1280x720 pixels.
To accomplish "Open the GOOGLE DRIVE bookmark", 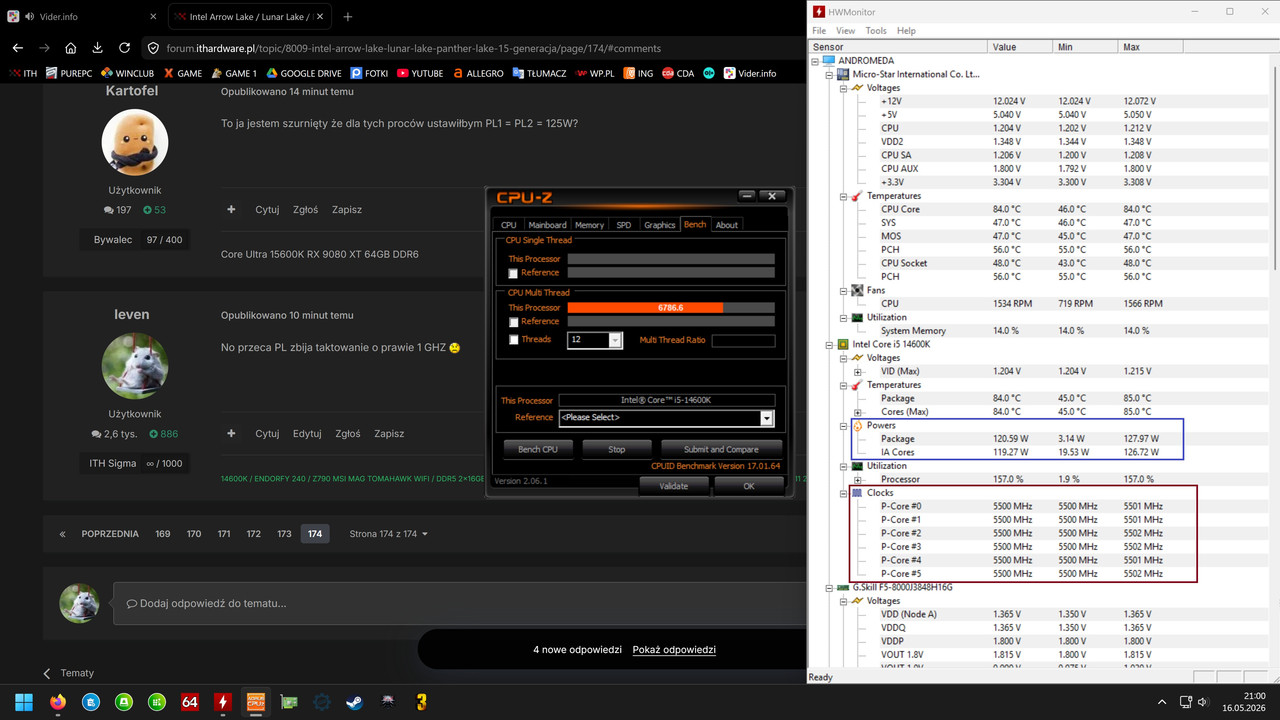I will [x=303, y=73].
